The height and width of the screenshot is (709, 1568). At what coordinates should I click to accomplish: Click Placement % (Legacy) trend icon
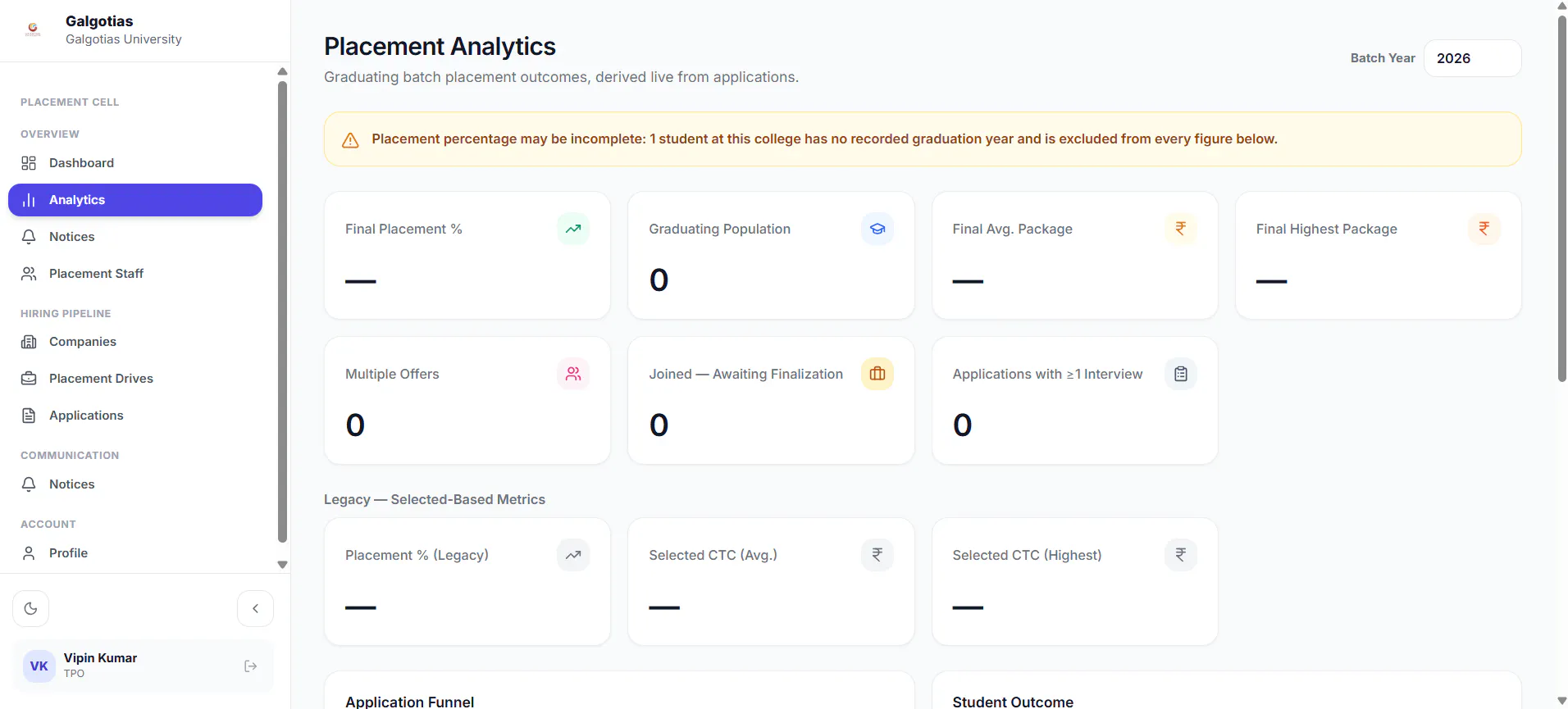pos(573,555)
